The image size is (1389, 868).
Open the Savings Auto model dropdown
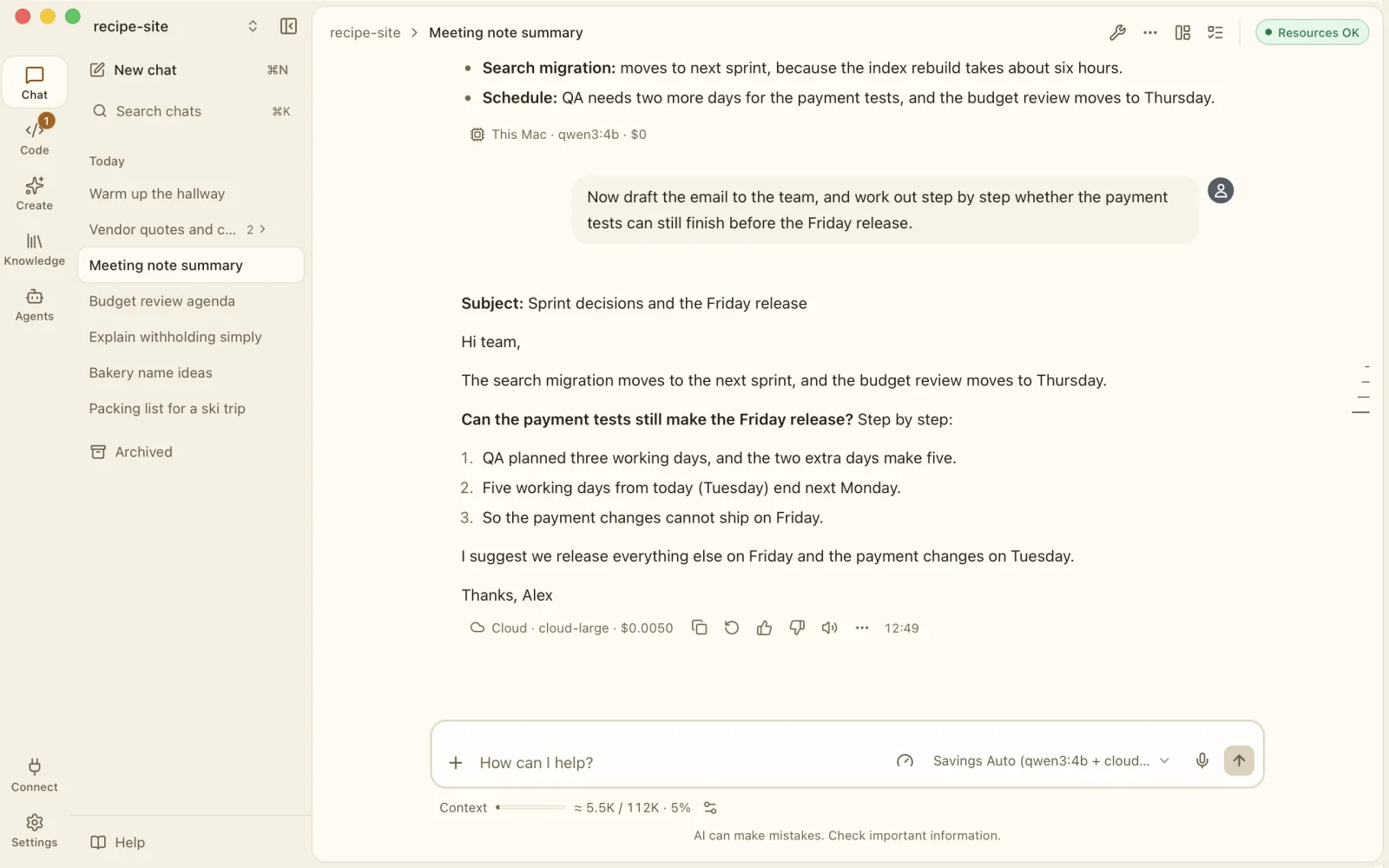[1051, 761]
